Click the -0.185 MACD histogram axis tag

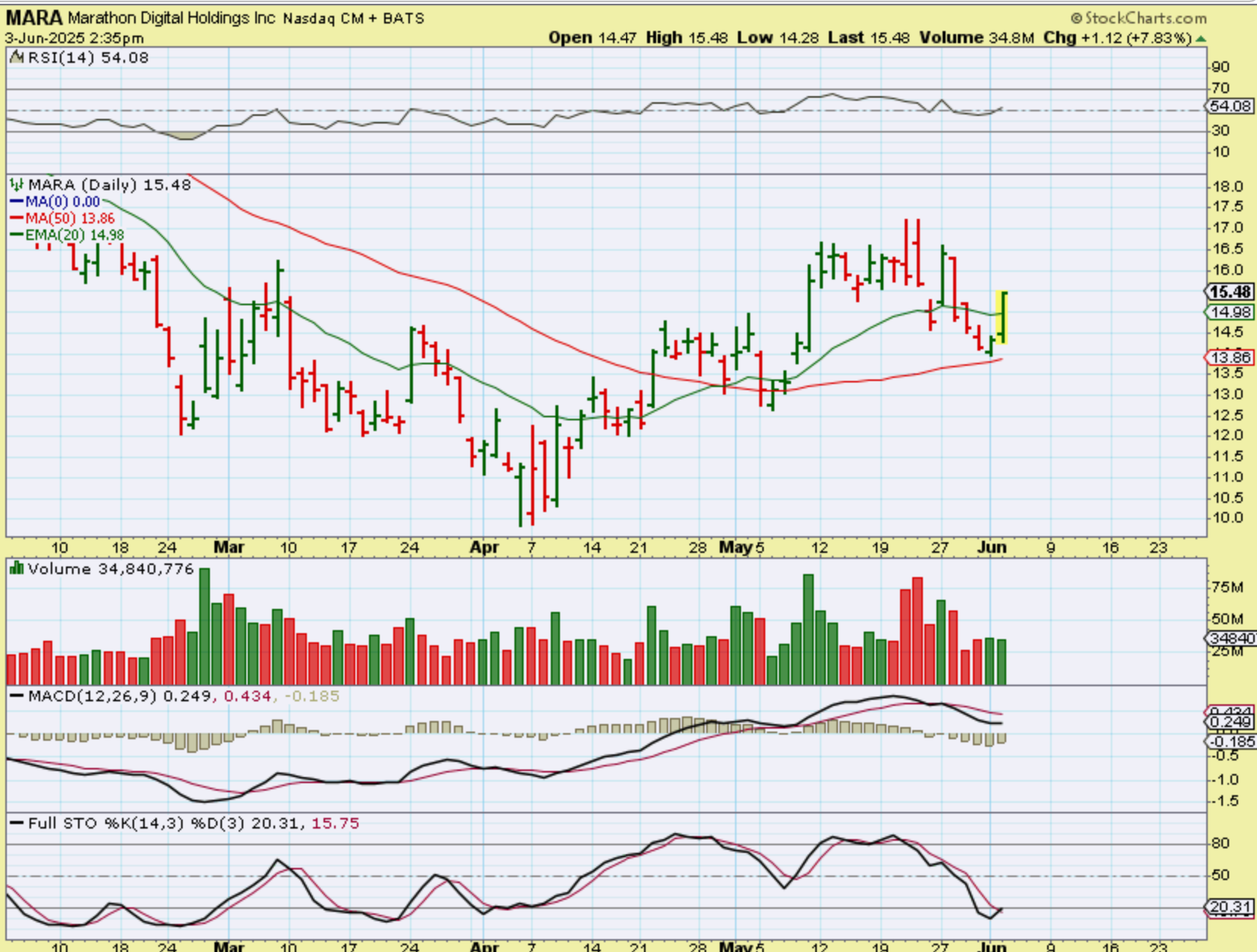1230,741
